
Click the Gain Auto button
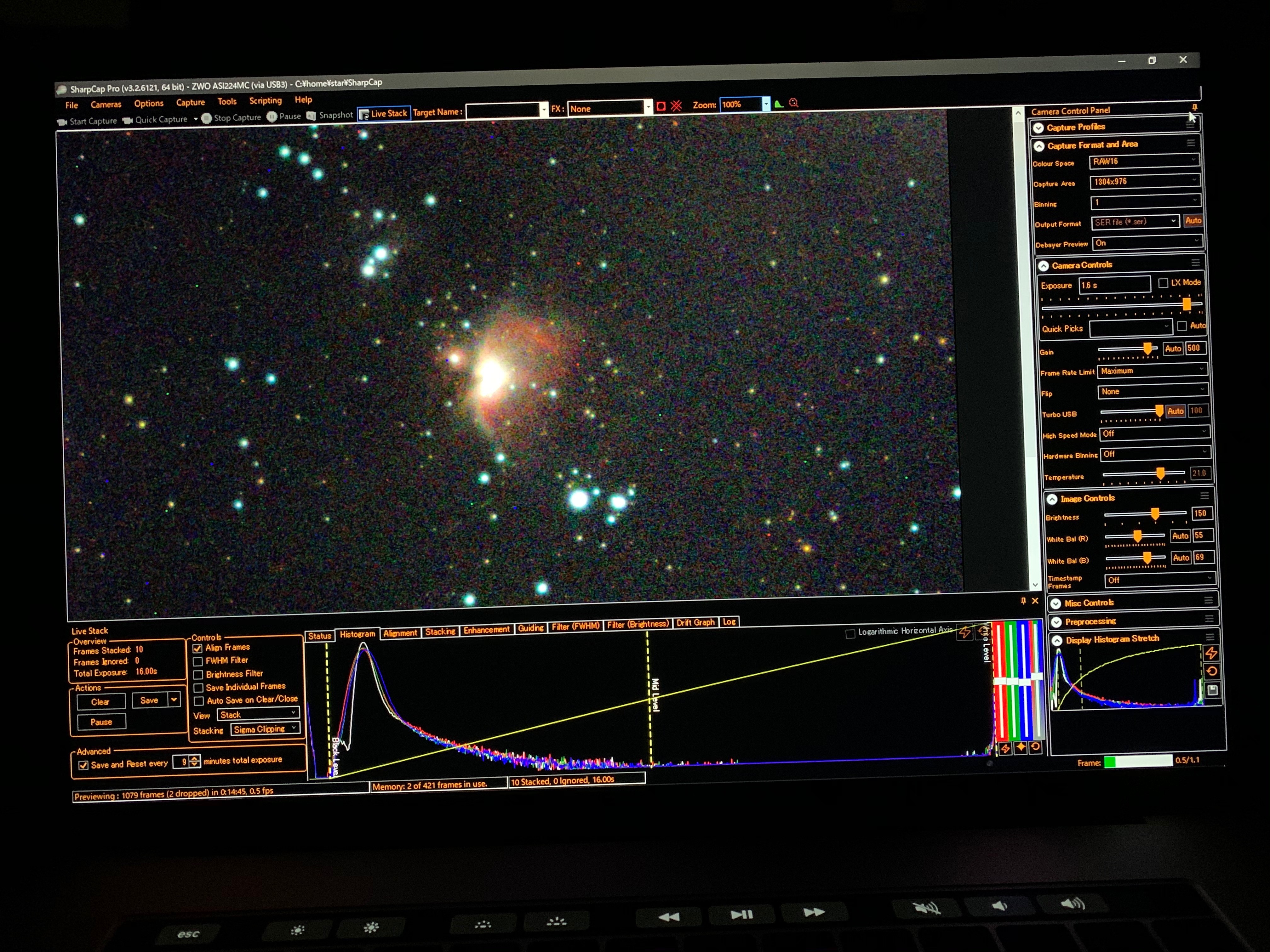(x=1172, y=348)
